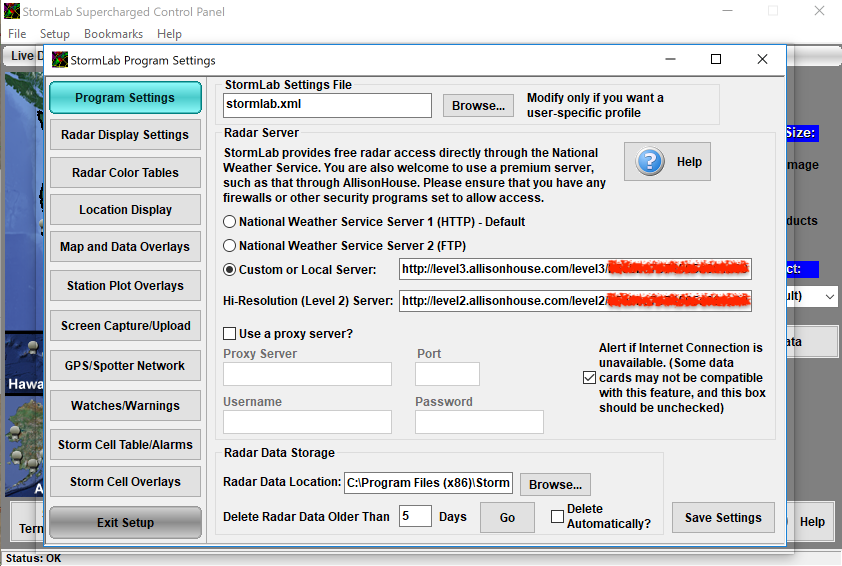Open the Radar Color Tables section
The width and height of the screenshot is (842, 566).
tap(126, 172)
